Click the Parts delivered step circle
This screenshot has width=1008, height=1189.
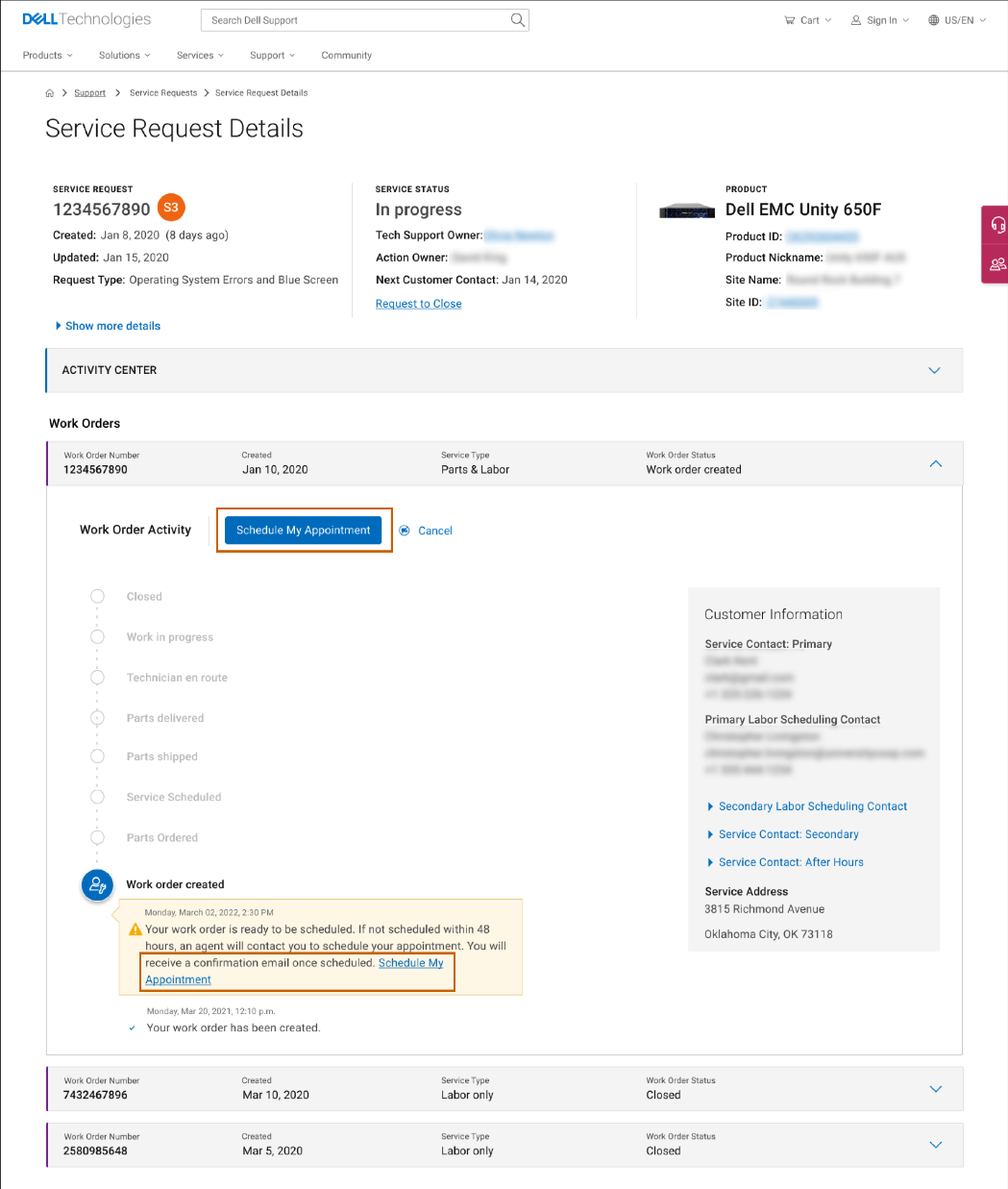tap(97, 718)
